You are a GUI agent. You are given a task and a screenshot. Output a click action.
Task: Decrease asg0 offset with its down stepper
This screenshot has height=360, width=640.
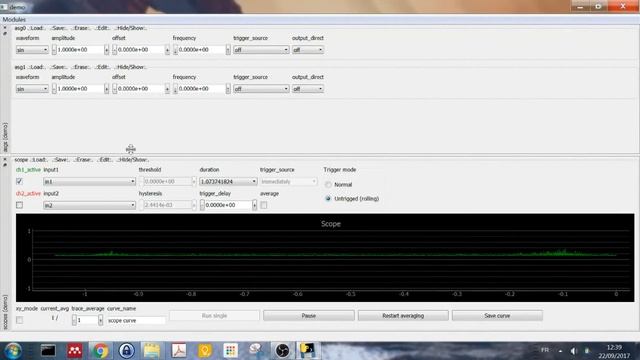115,50
